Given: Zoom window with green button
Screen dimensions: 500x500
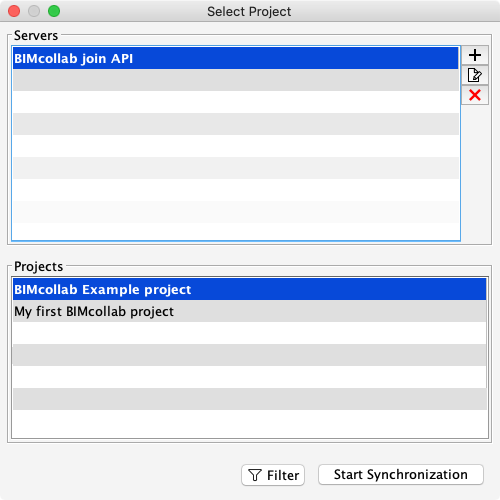Looking at the screenshot, I should pos(54,11).
